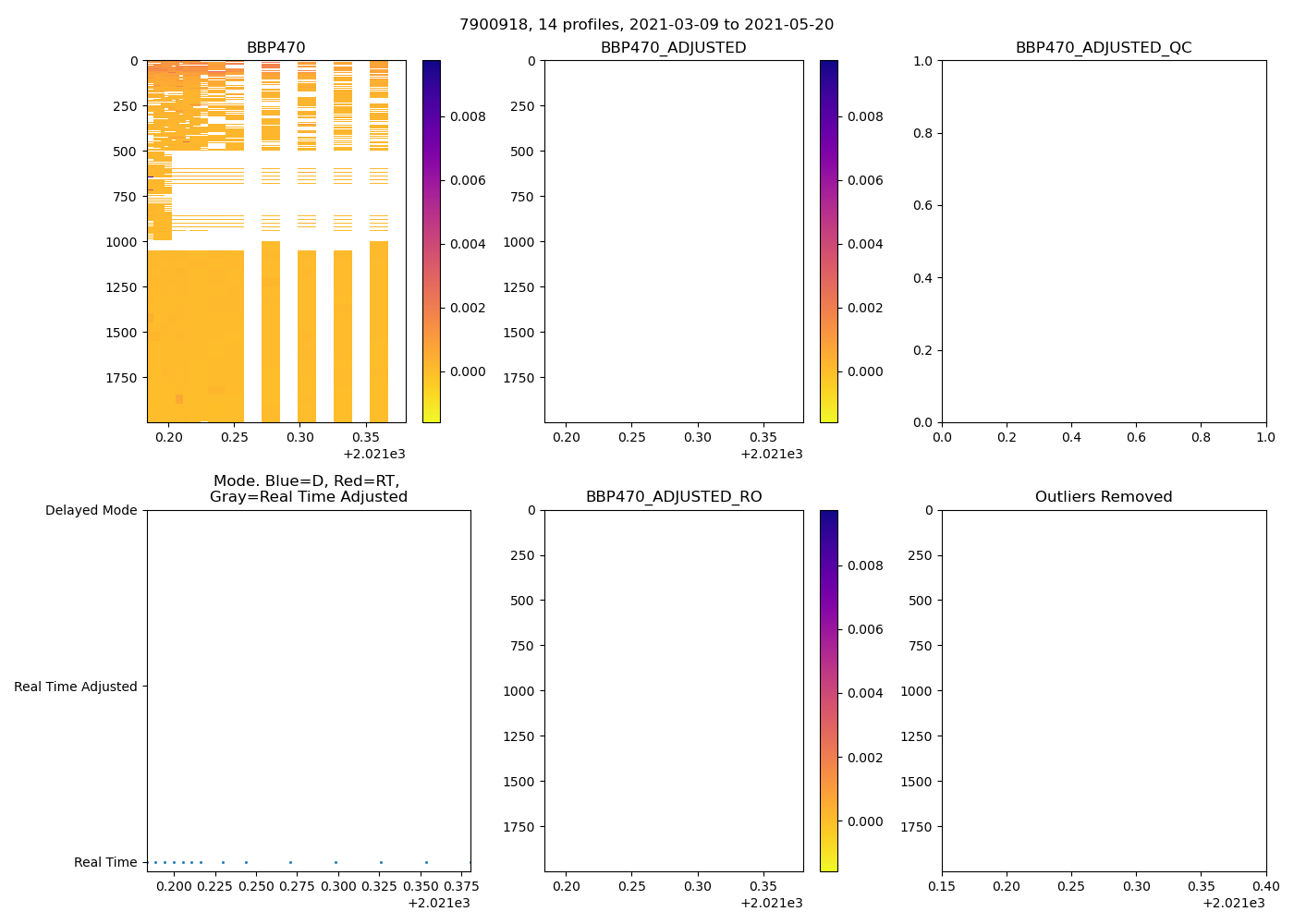Click the Outliers Removed plot title
Image resolution: width=1294 pixels, height=924 pixels.
[x=1104, y=497]
